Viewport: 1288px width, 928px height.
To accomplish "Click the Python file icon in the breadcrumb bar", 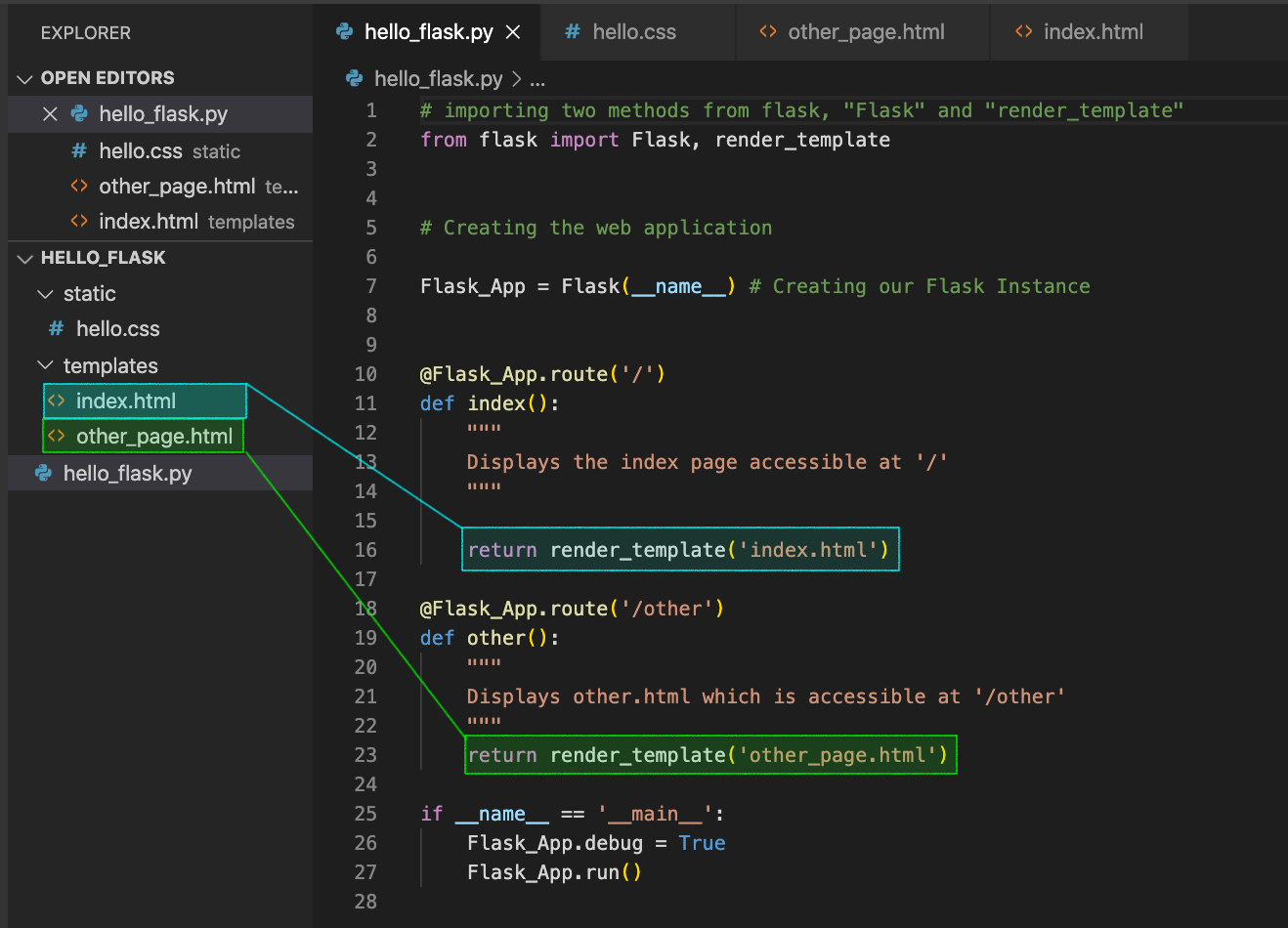I will click(354, 78).
